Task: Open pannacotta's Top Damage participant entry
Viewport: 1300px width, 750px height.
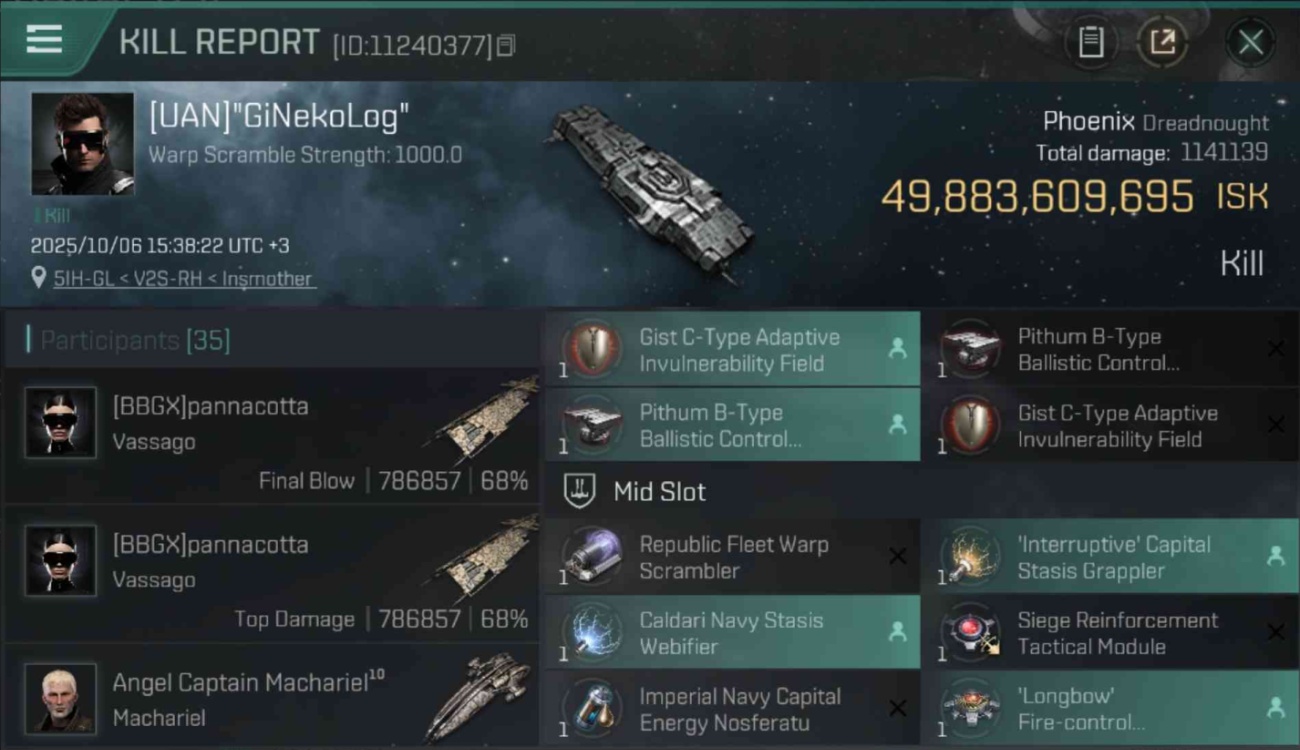Action: tap(271, 573)
